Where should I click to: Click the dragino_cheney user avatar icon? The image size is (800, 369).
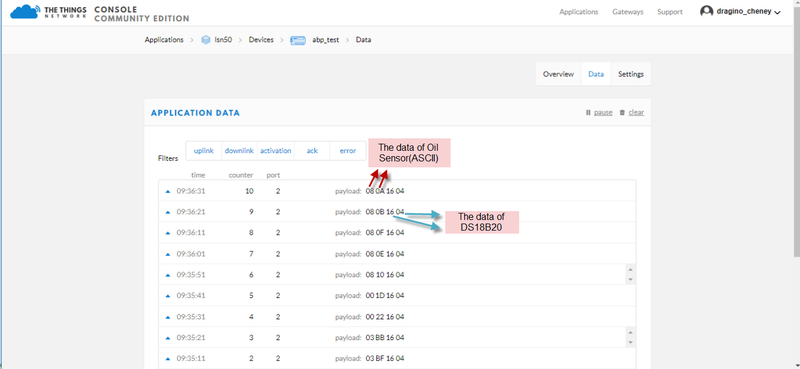[706, 11]
